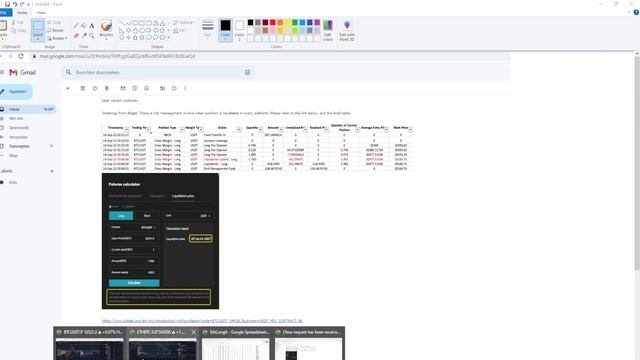Image resolution: width=640 pixels, height=360 pixels.
Task: Select the Eraser tool
Action: coord(76,36)
